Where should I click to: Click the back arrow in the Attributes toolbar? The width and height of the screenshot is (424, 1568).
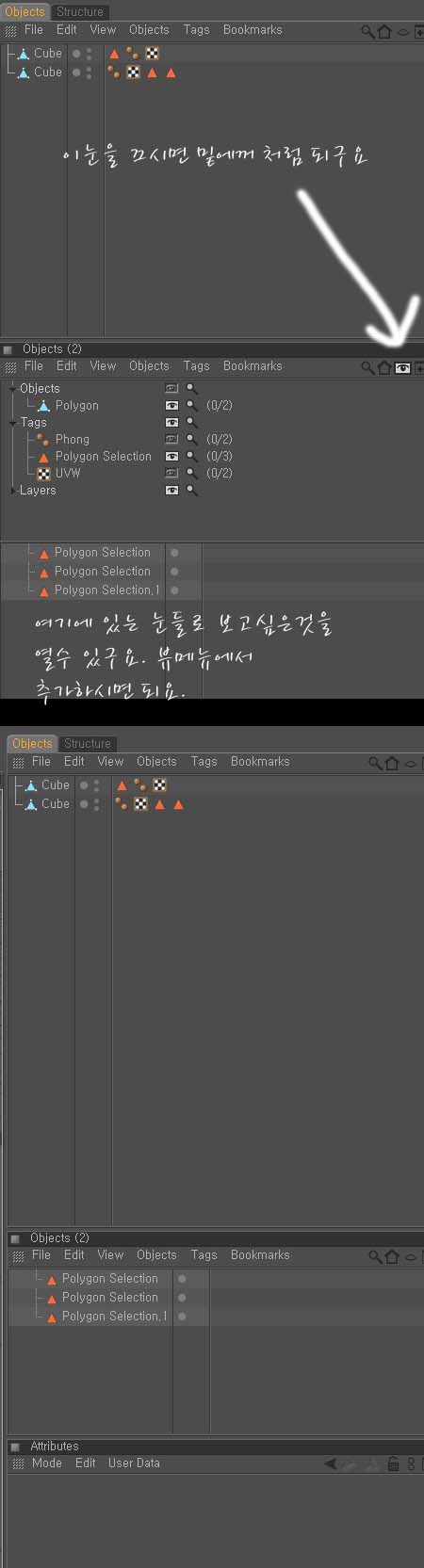click(331, 1463)
